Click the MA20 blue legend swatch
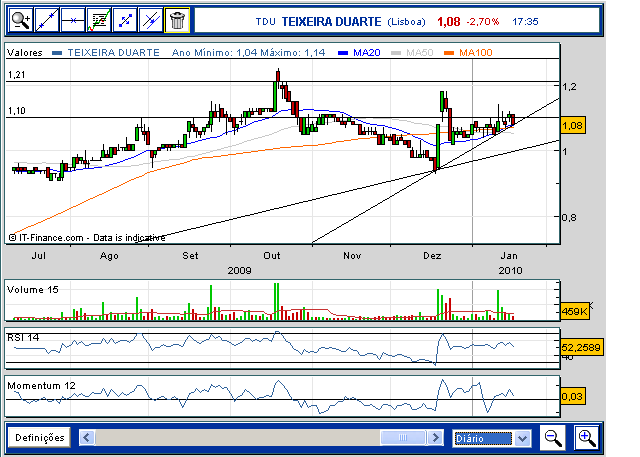This screenshot has width=640, height=457. coord(343,53)
